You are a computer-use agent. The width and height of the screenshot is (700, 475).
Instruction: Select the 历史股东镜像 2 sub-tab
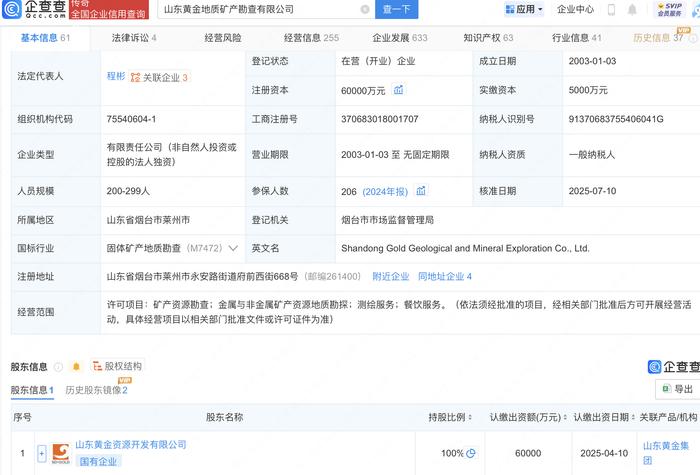(x=96, y=390)
